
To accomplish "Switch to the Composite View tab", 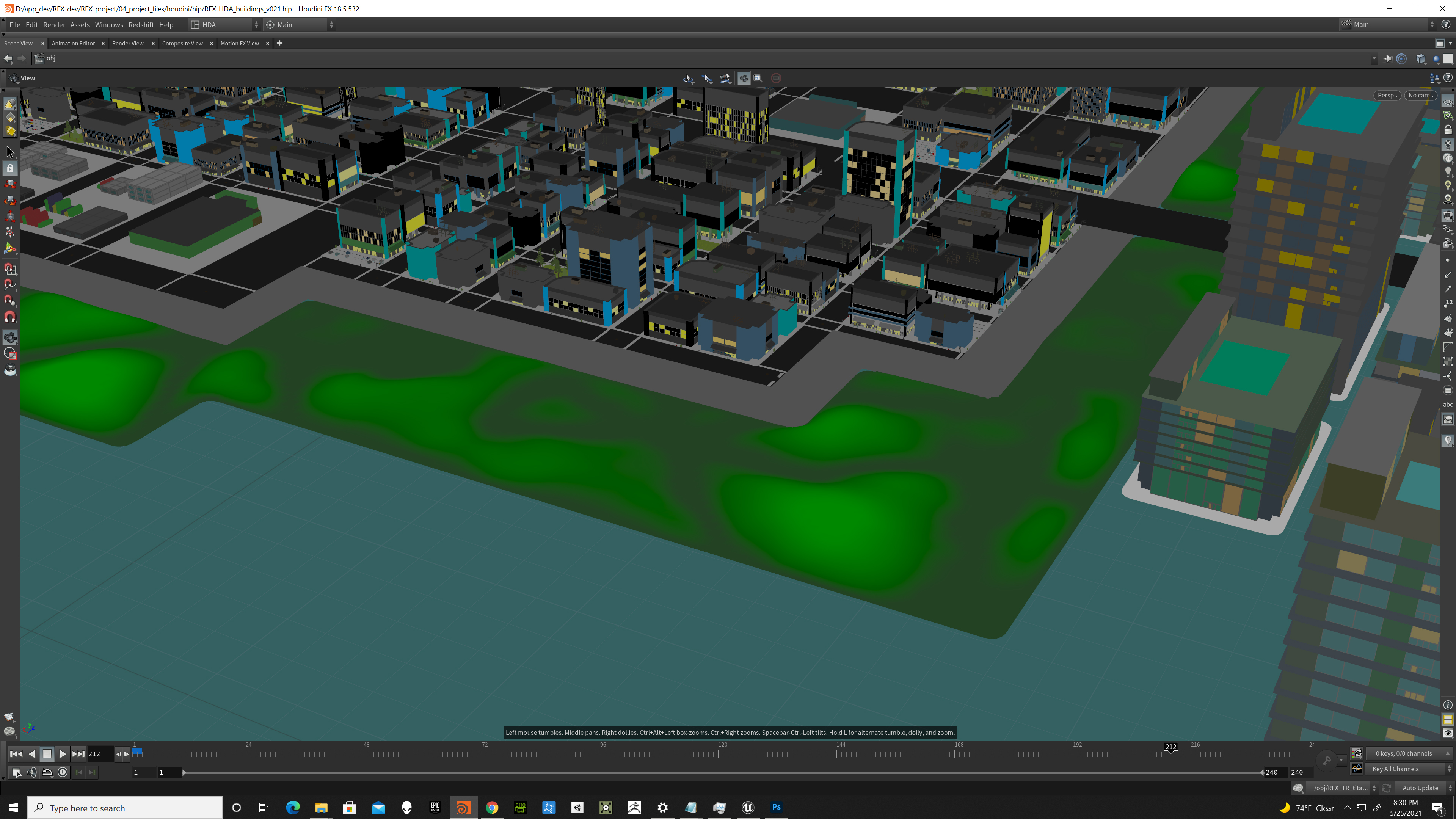I will 182,44.
